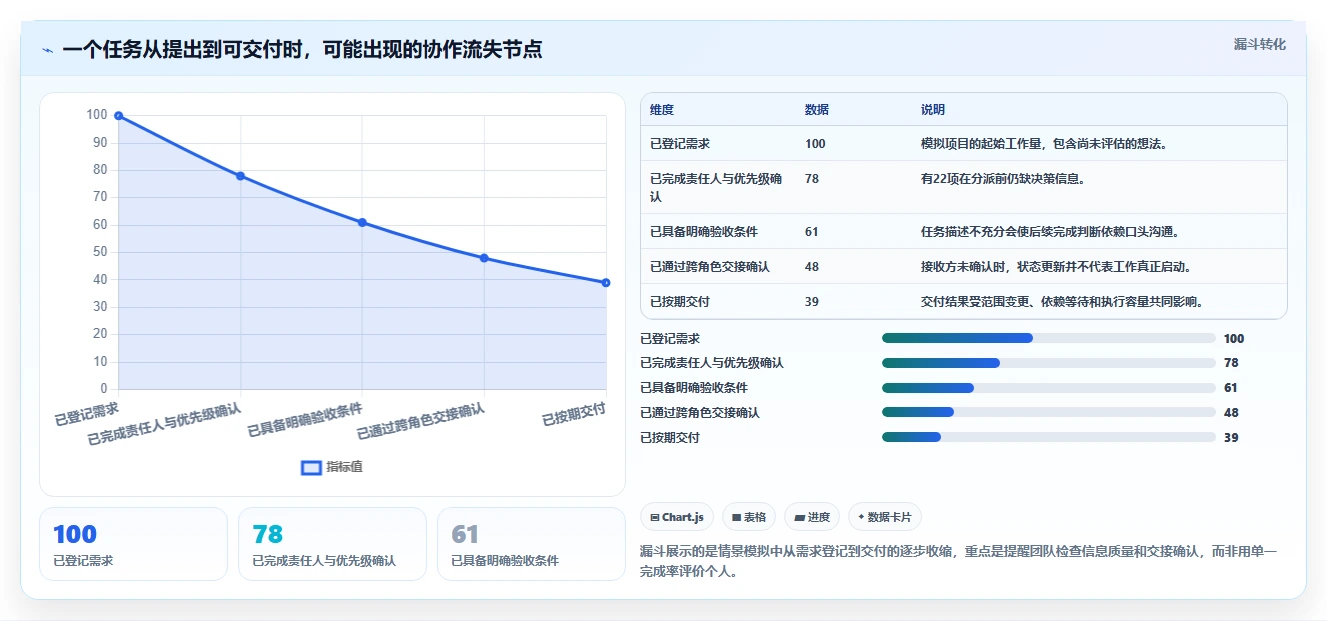This screenshot has height=621, width=1327.
Task: Click the chart data point at value 61
Action: click(362, 222)
